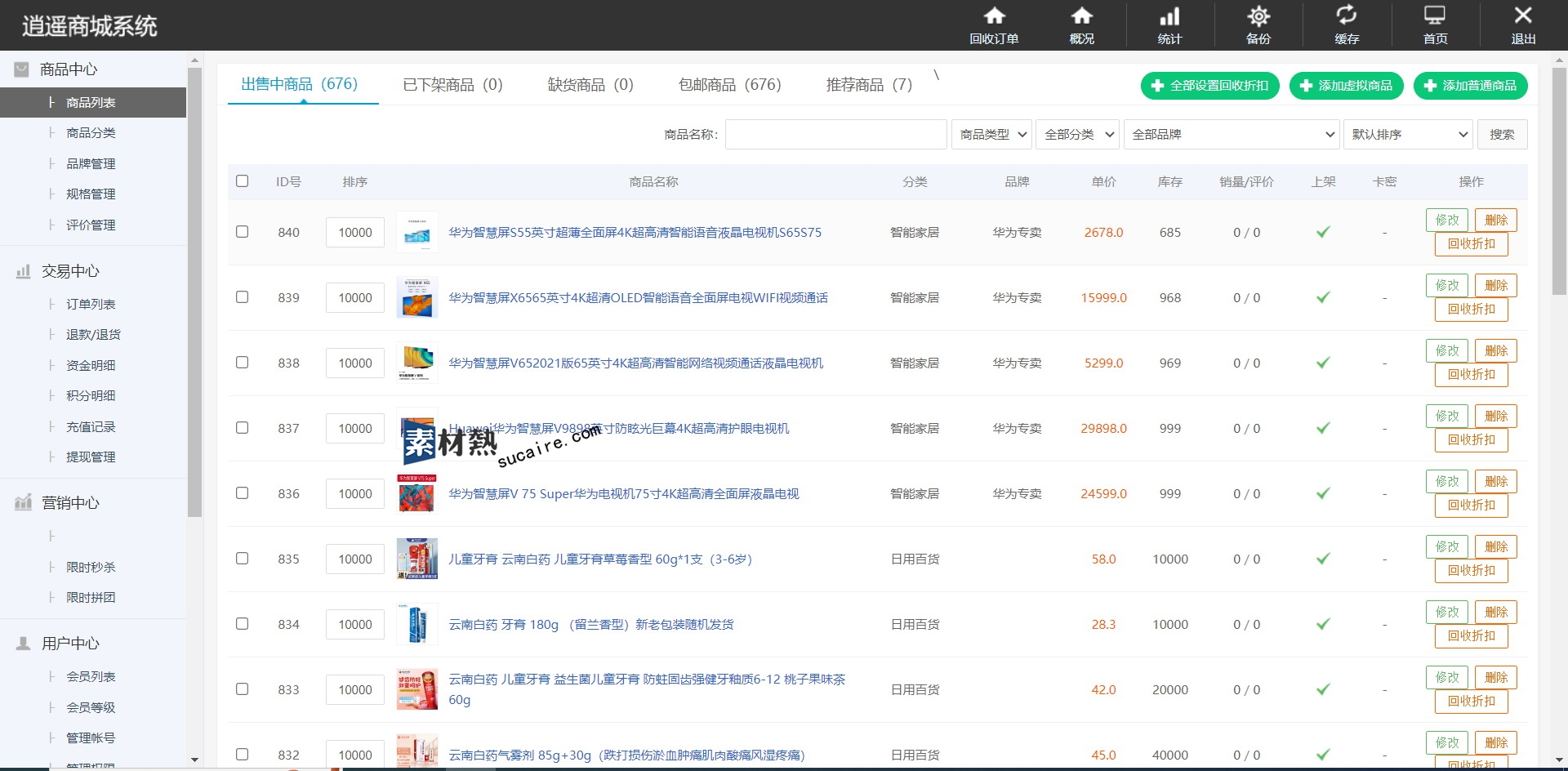
Task: Tick checkbox for product ID 839
Action: coord(242,297)
